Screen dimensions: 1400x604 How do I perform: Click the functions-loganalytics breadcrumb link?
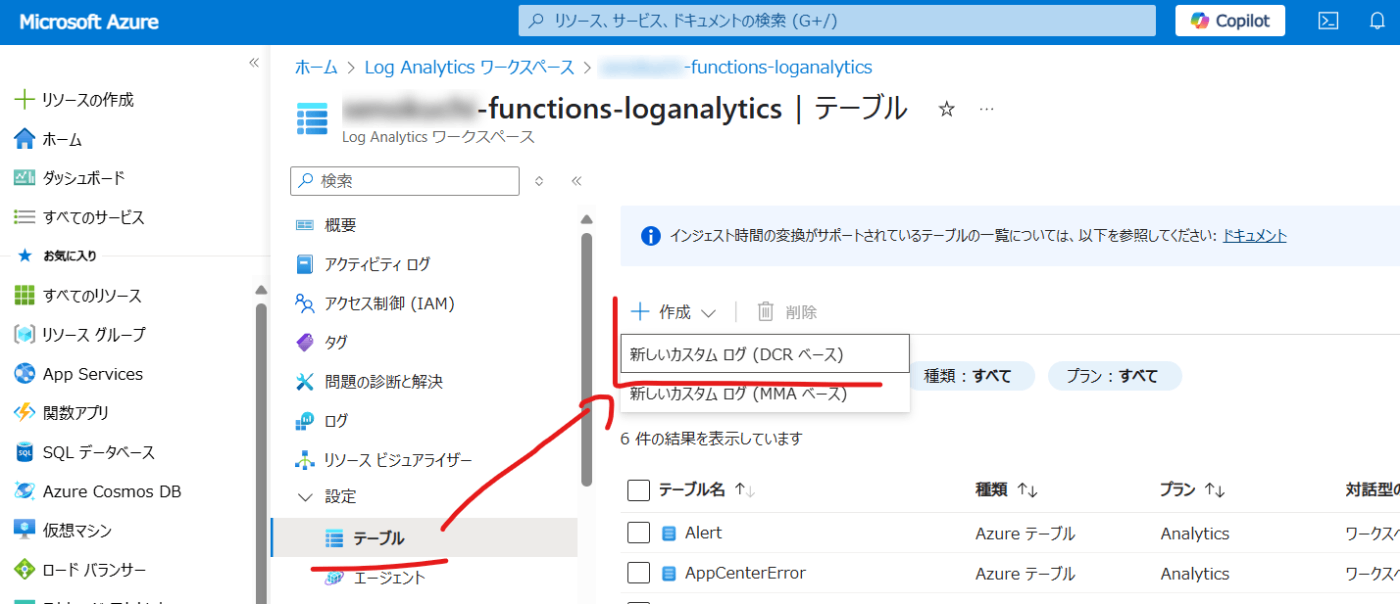point(736,67)
